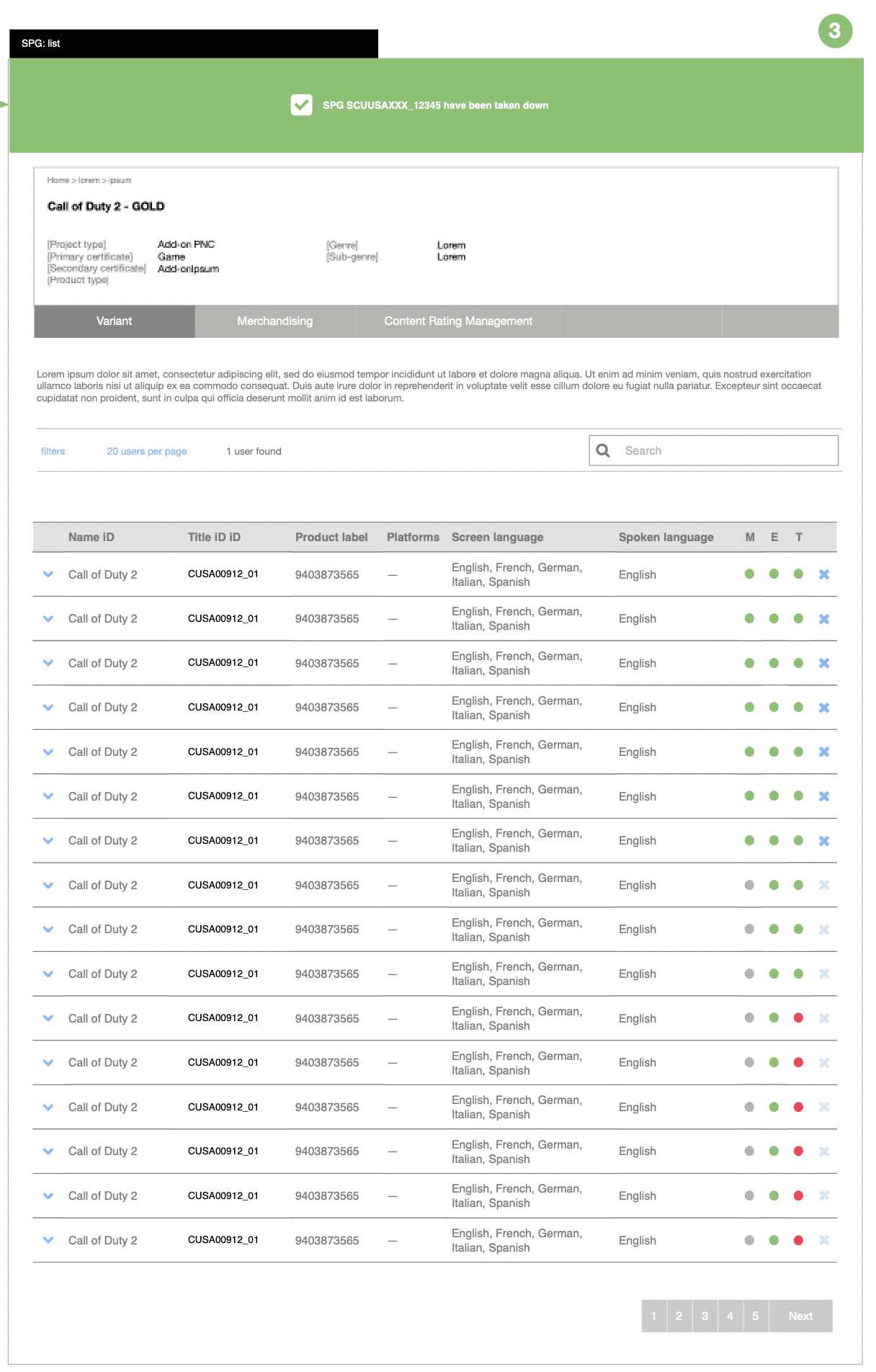Screen dimensions: 876x1372
Task: Click the Next pagination button
Action: 801,1316
